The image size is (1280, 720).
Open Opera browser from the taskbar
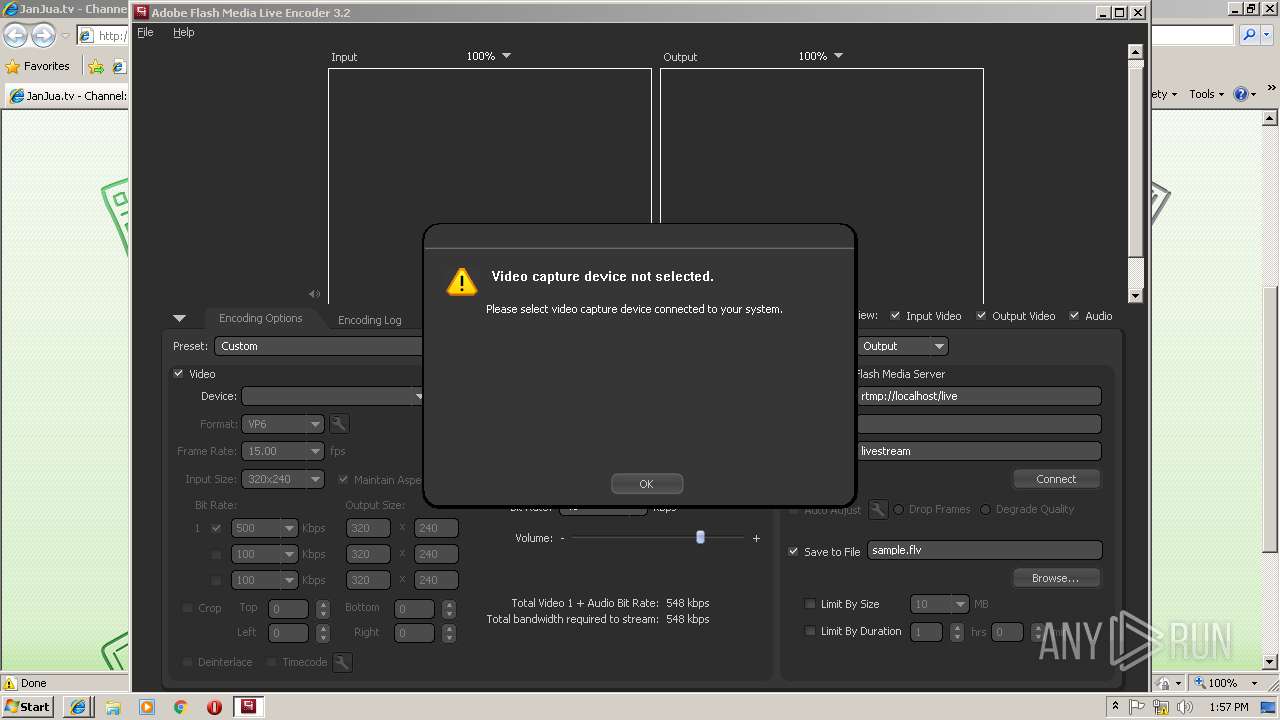pyautogui.click(x=214, y=707)
